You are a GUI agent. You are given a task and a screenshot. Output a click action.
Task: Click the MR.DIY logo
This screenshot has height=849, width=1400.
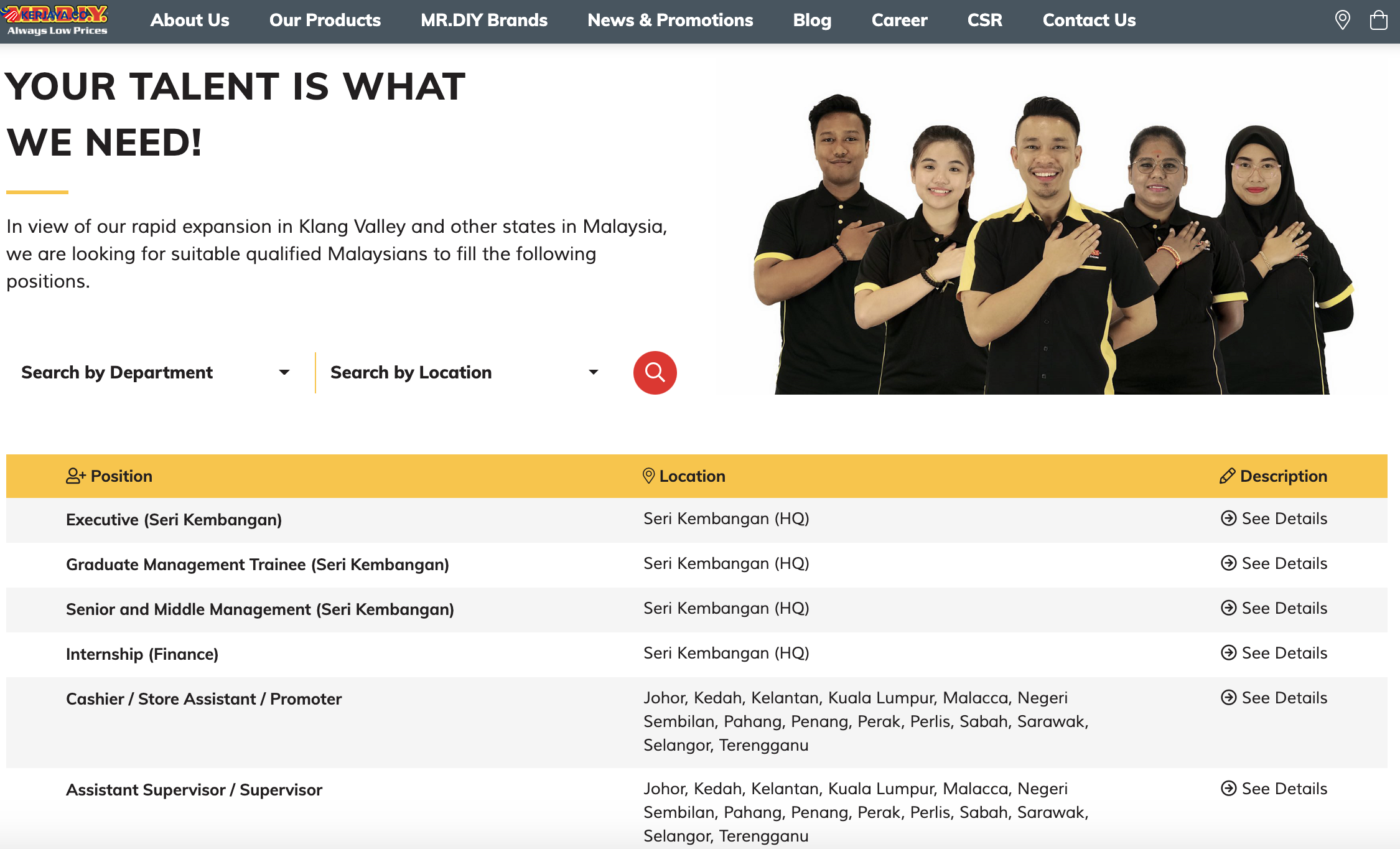pyautogui.click(x=57, y=20)
